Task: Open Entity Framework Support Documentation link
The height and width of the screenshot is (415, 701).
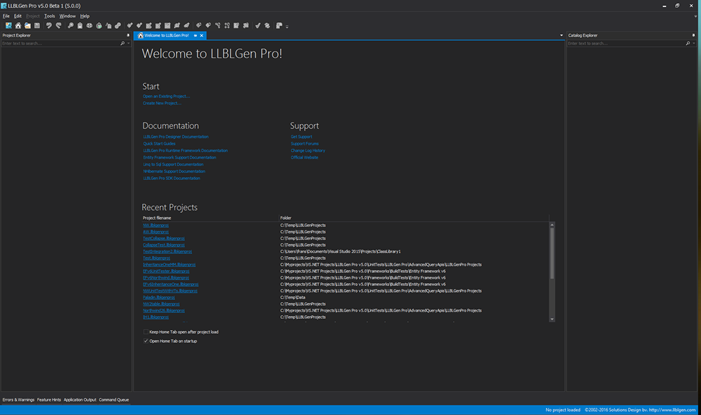Action: click(179, 157)
